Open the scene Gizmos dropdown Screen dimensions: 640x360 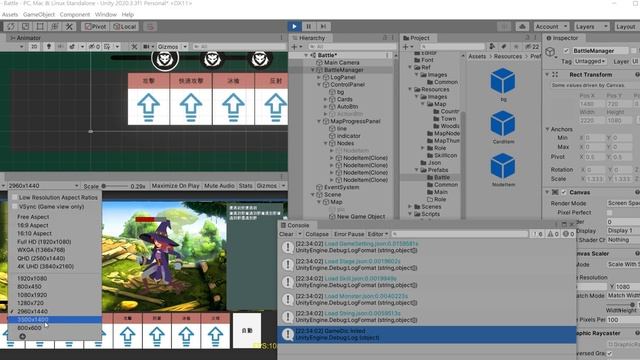tap(172, 47)
